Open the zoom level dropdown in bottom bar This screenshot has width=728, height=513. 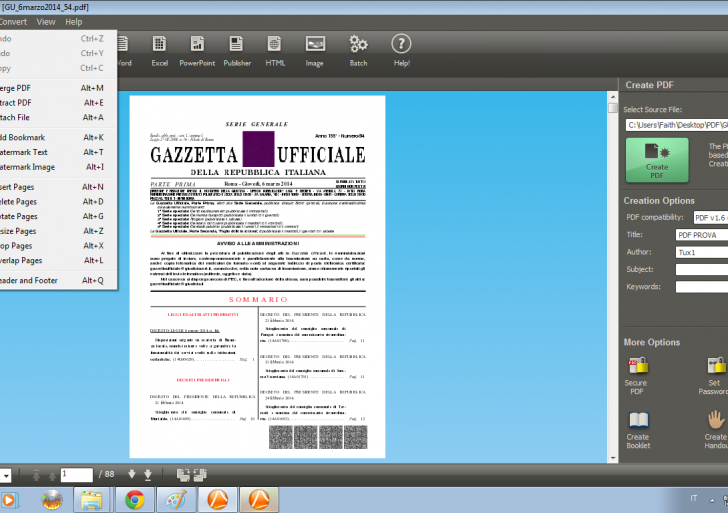click(5, 474)
